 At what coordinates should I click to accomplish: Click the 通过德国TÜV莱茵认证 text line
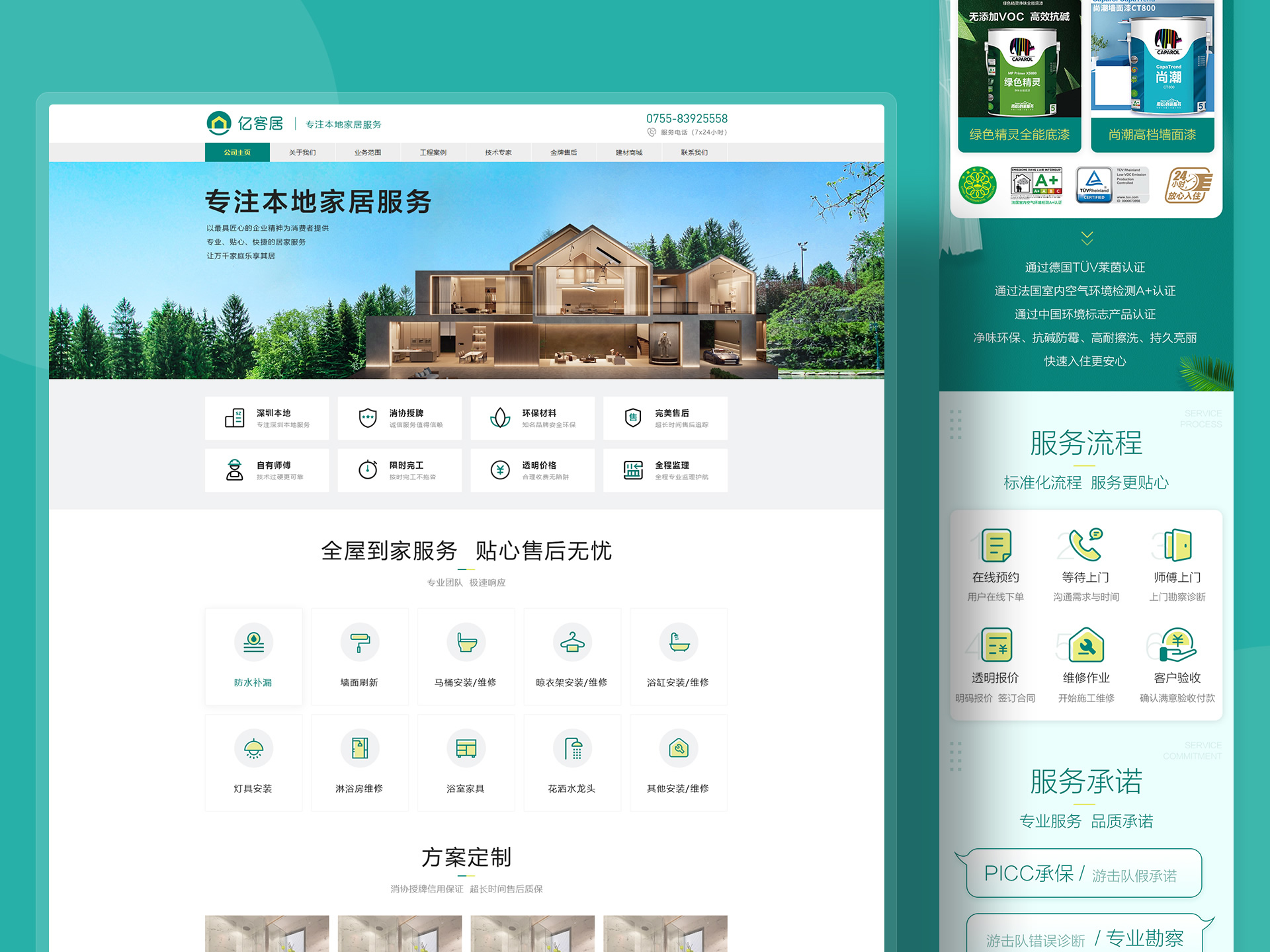click(x=1085, y=267)
